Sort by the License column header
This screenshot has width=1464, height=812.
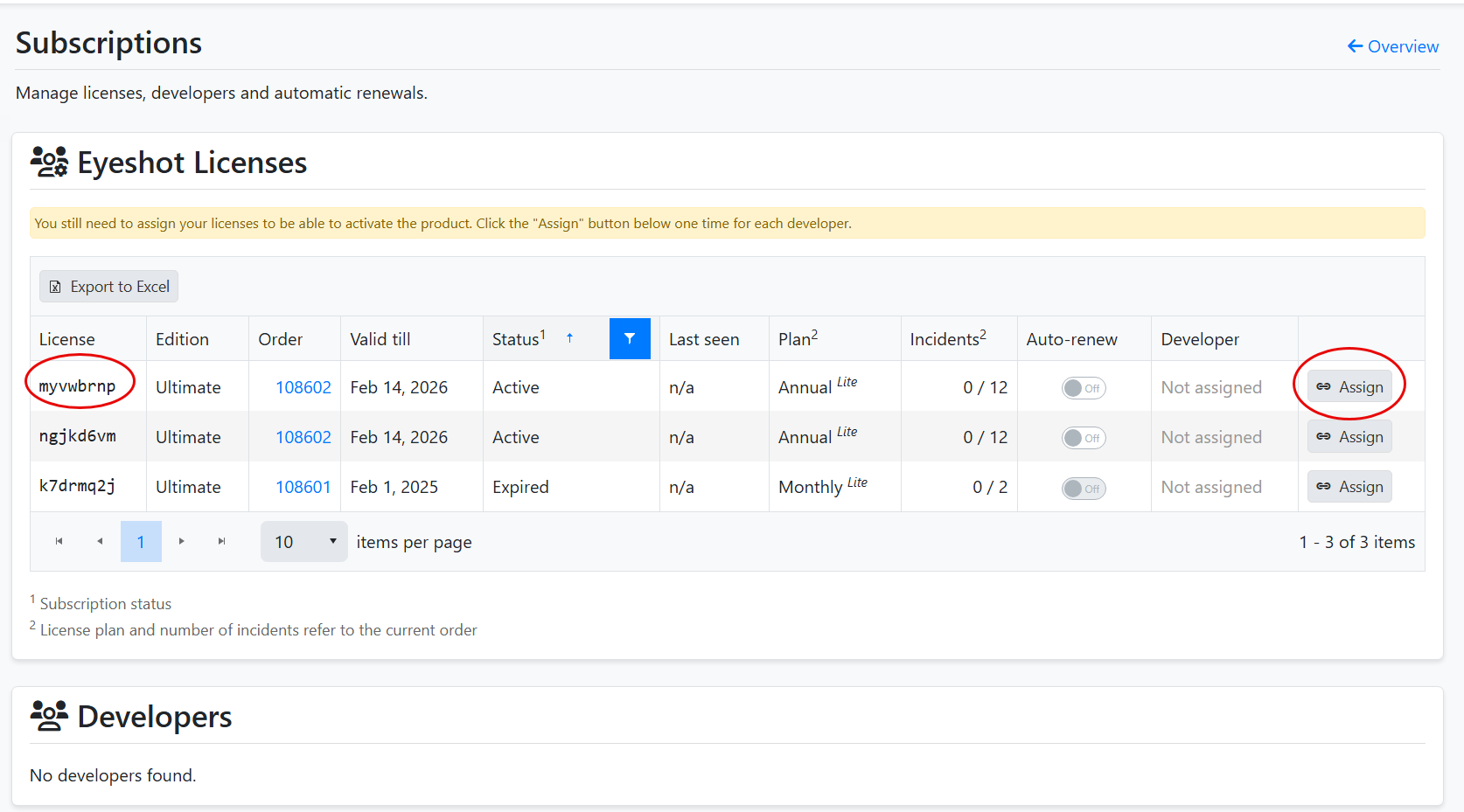[x=67, y=339]
